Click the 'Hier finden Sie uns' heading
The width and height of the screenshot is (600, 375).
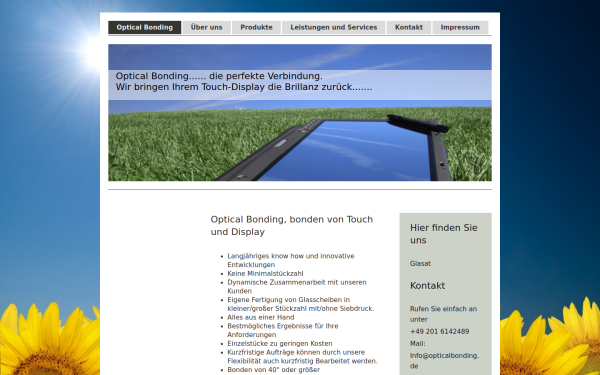(x=443, y=234)
